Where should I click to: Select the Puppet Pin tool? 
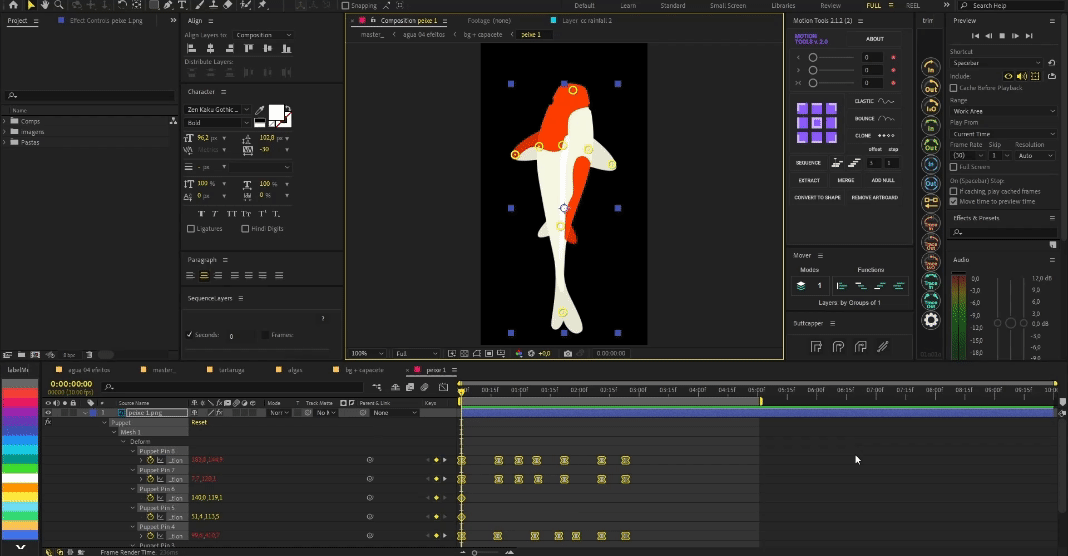259,5
